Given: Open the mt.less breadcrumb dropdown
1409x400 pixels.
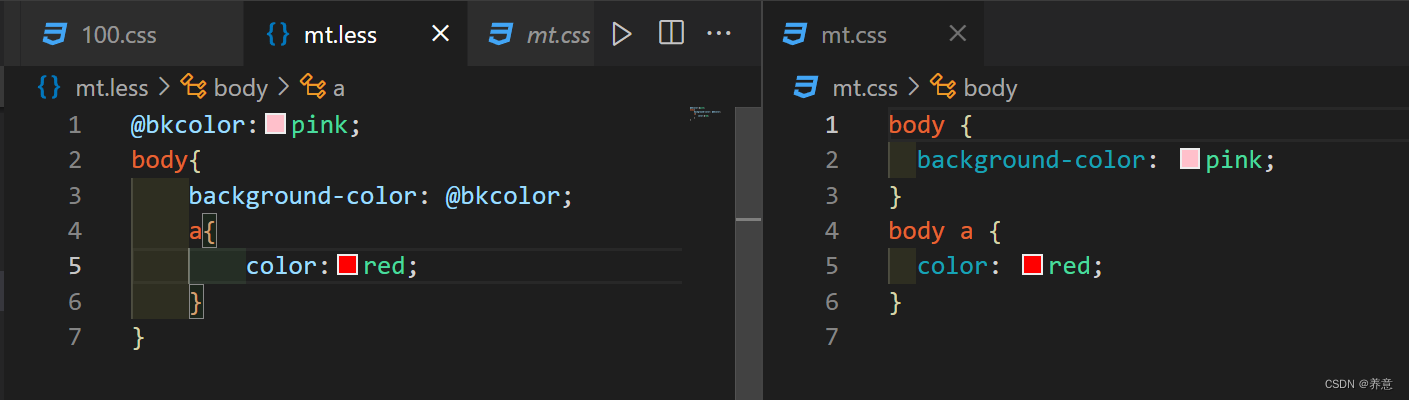Looking at the screenshot, I should point(111,88).
